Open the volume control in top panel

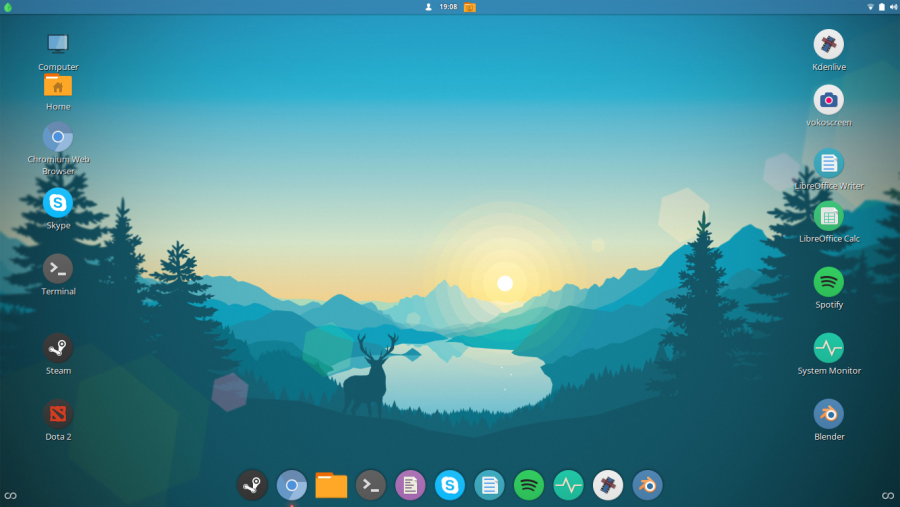pos(893,7)
